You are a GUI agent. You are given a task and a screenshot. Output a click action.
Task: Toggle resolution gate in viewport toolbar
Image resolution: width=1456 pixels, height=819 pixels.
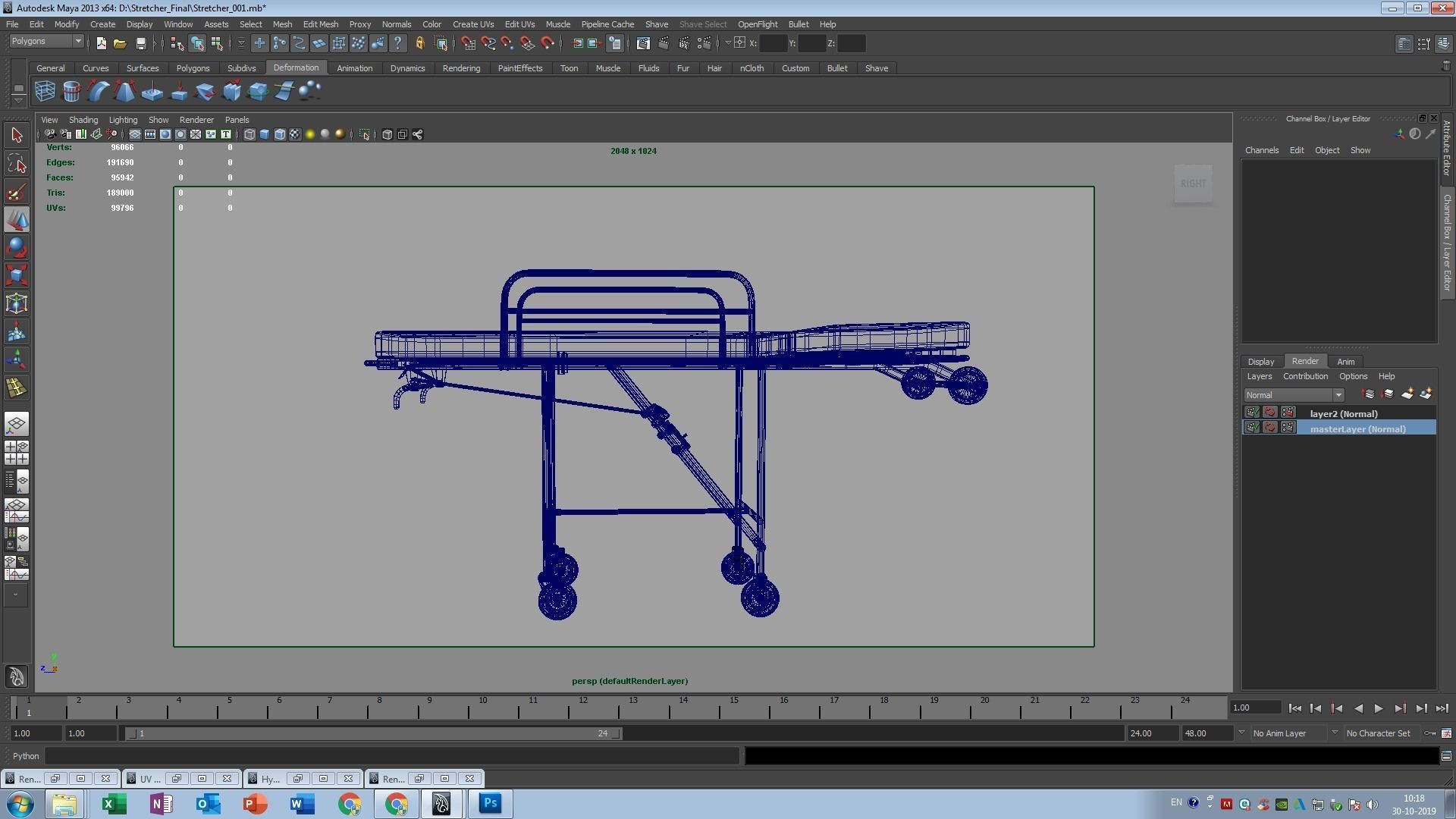(x=165, y=134)
